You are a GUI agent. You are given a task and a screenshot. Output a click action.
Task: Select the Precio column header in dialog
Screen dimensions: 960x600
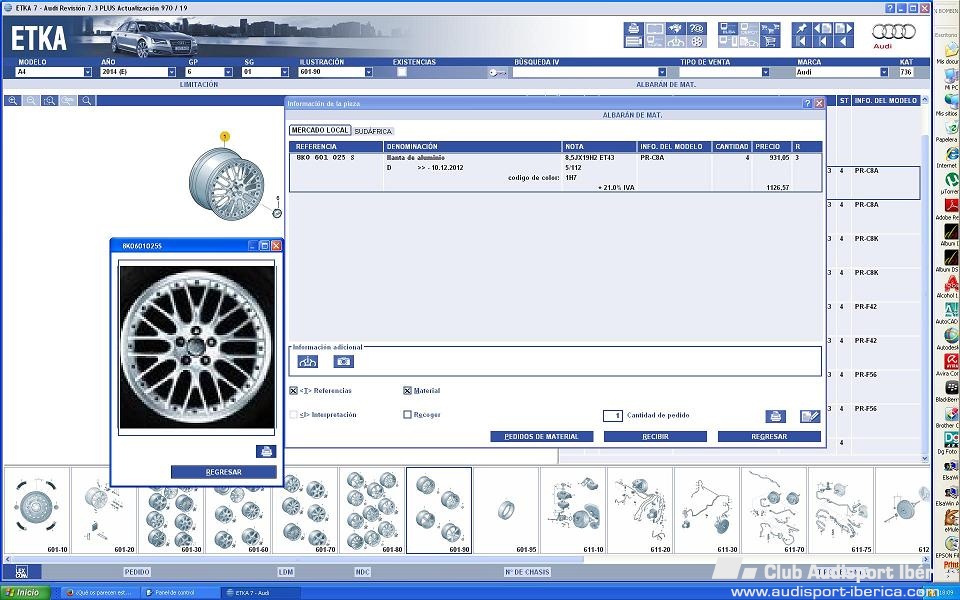(771, 147)
